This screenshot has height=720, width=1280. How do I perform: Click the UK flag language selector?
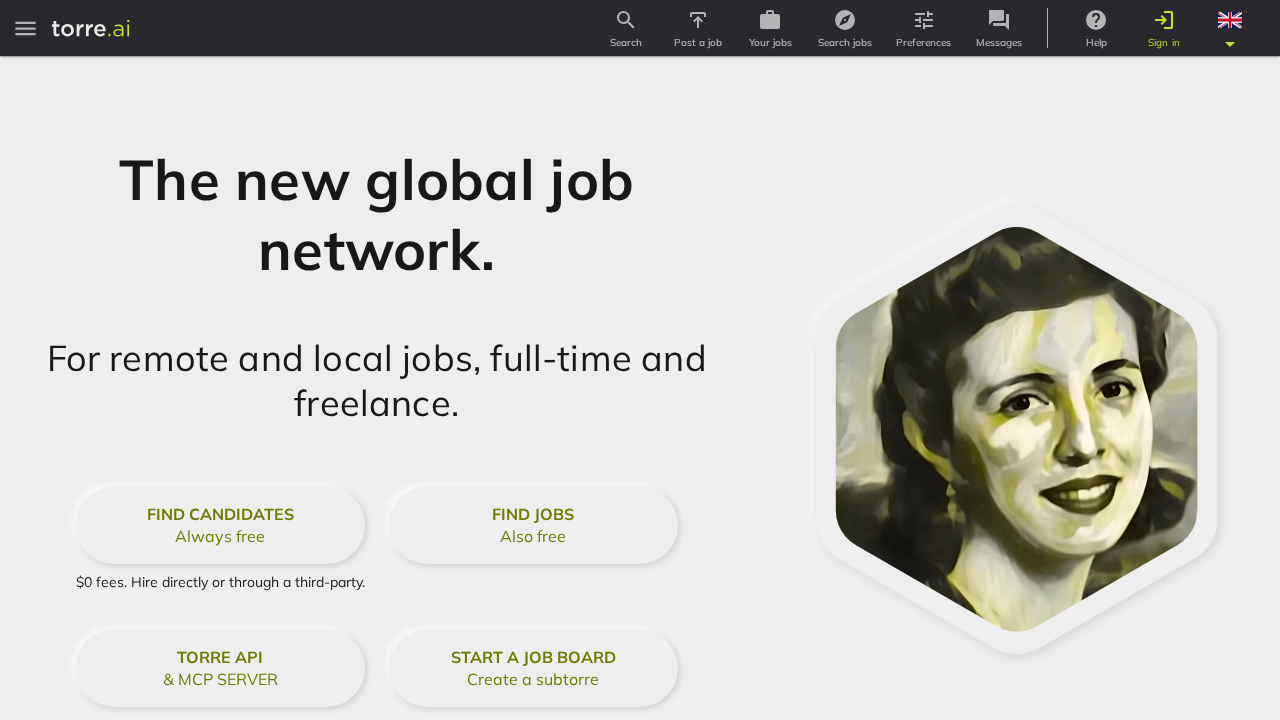(x=1230, y=20)
